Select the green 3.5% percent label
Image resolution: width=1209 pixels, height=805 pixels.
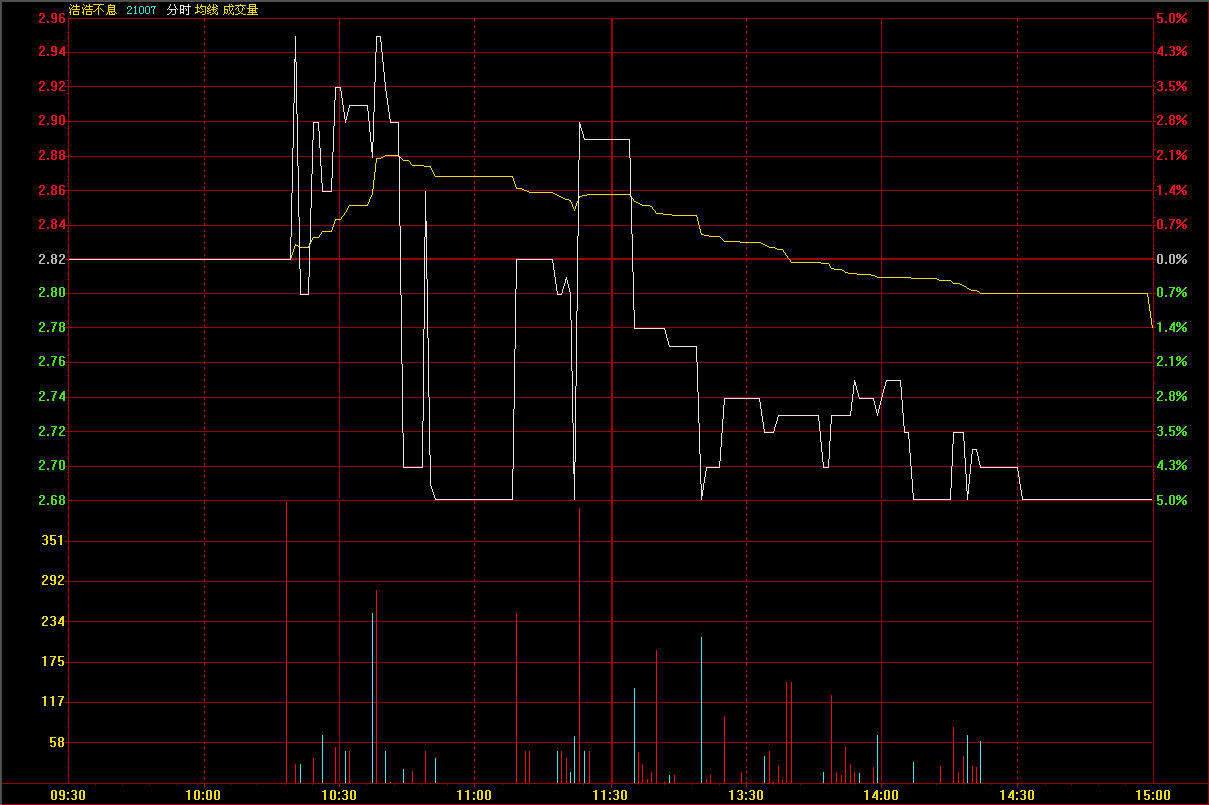pyautogui.click(x=1171, y=432)
